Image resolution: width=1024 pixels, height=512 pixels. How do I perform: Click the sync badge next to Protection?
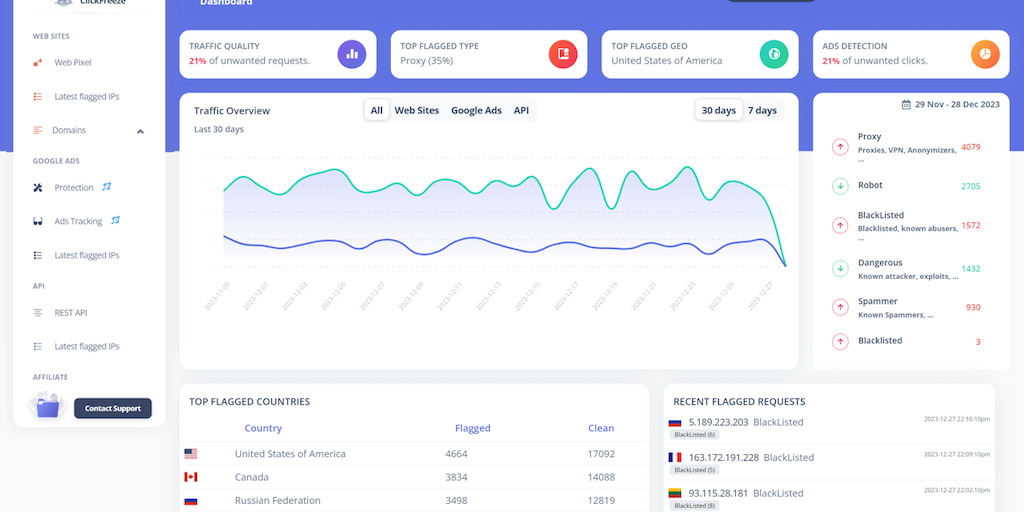(x=107, y=187)
